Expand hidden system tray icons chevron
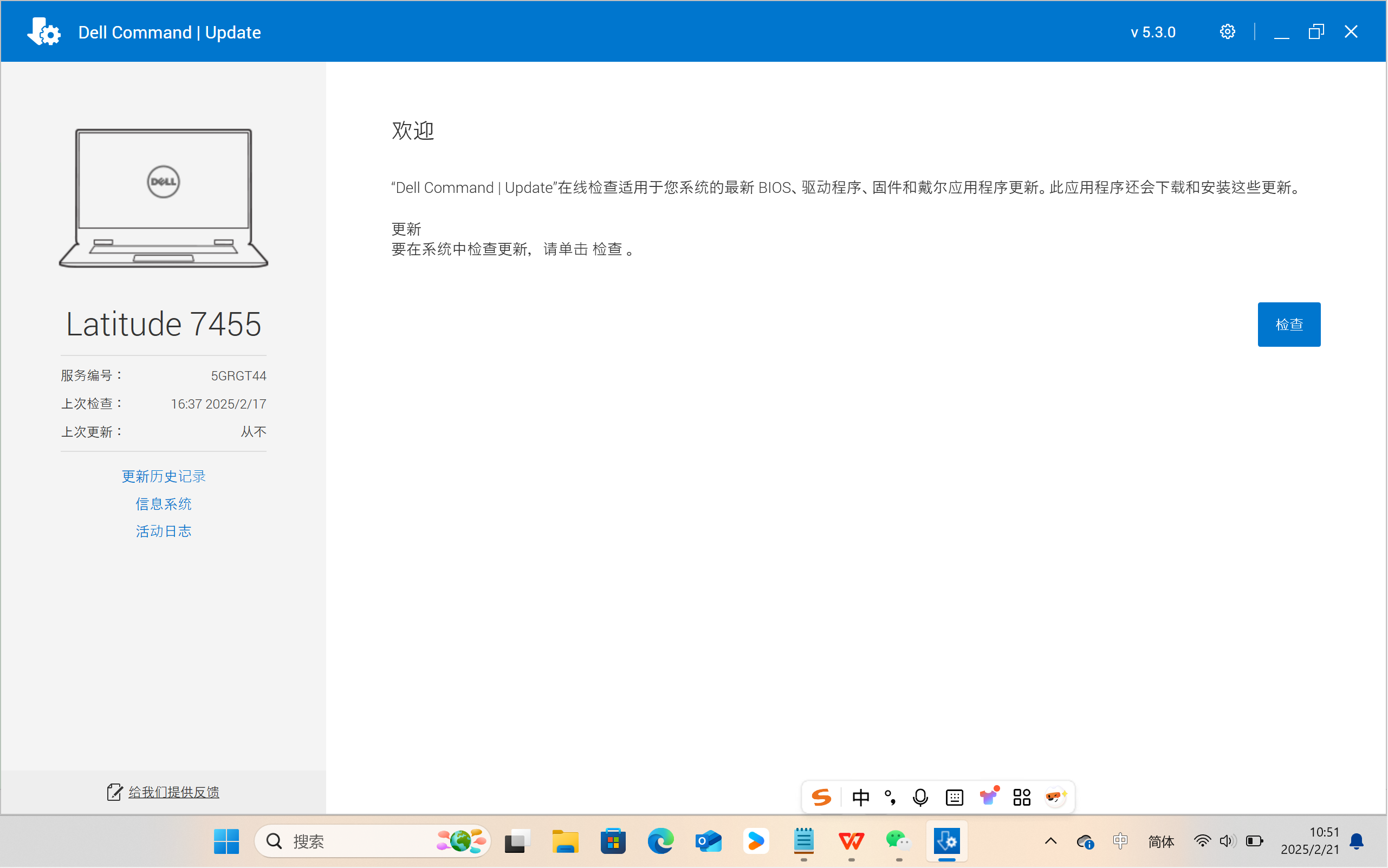1388x868 pixels. point(1050,841)
